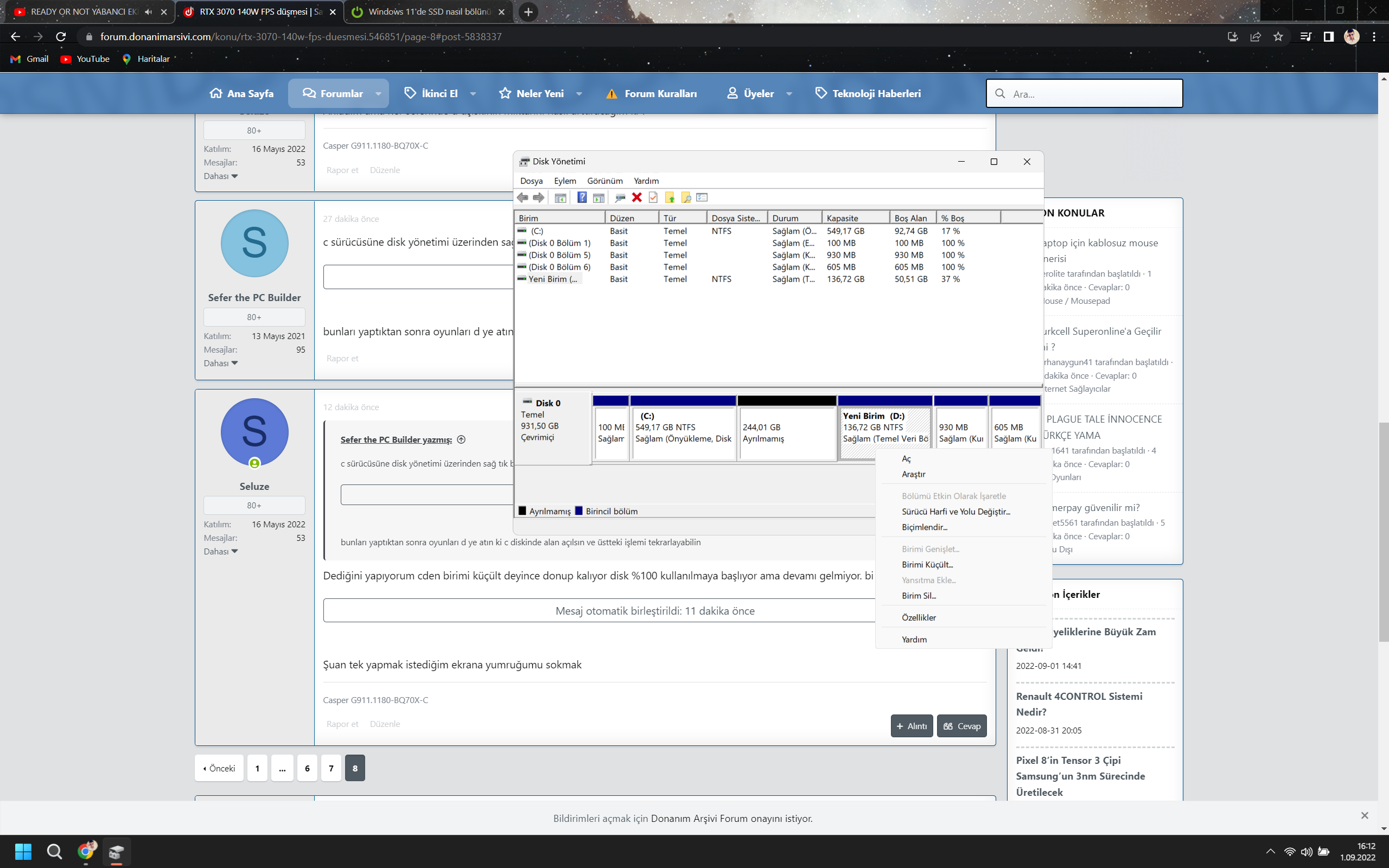Screen dimensions: 1389x868
Task: Select Birimi Küçült from context menu
Action: tap(927, 564)
